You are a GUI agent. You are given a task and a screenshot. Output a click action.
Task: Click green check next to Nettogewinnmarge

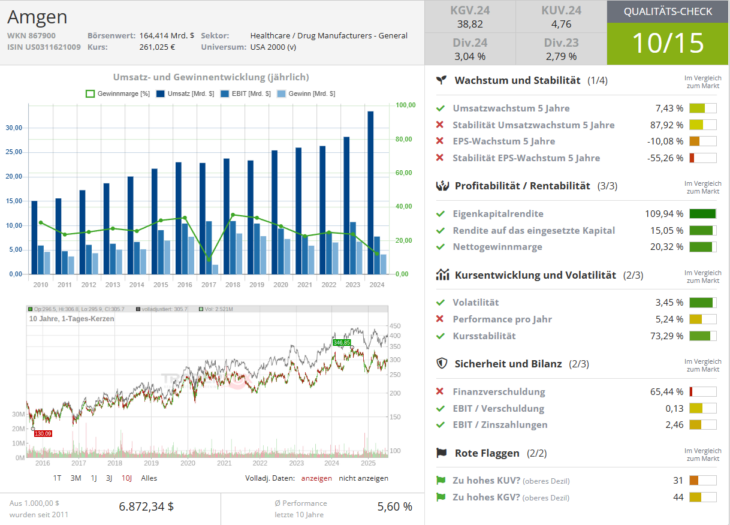point(440,247)
